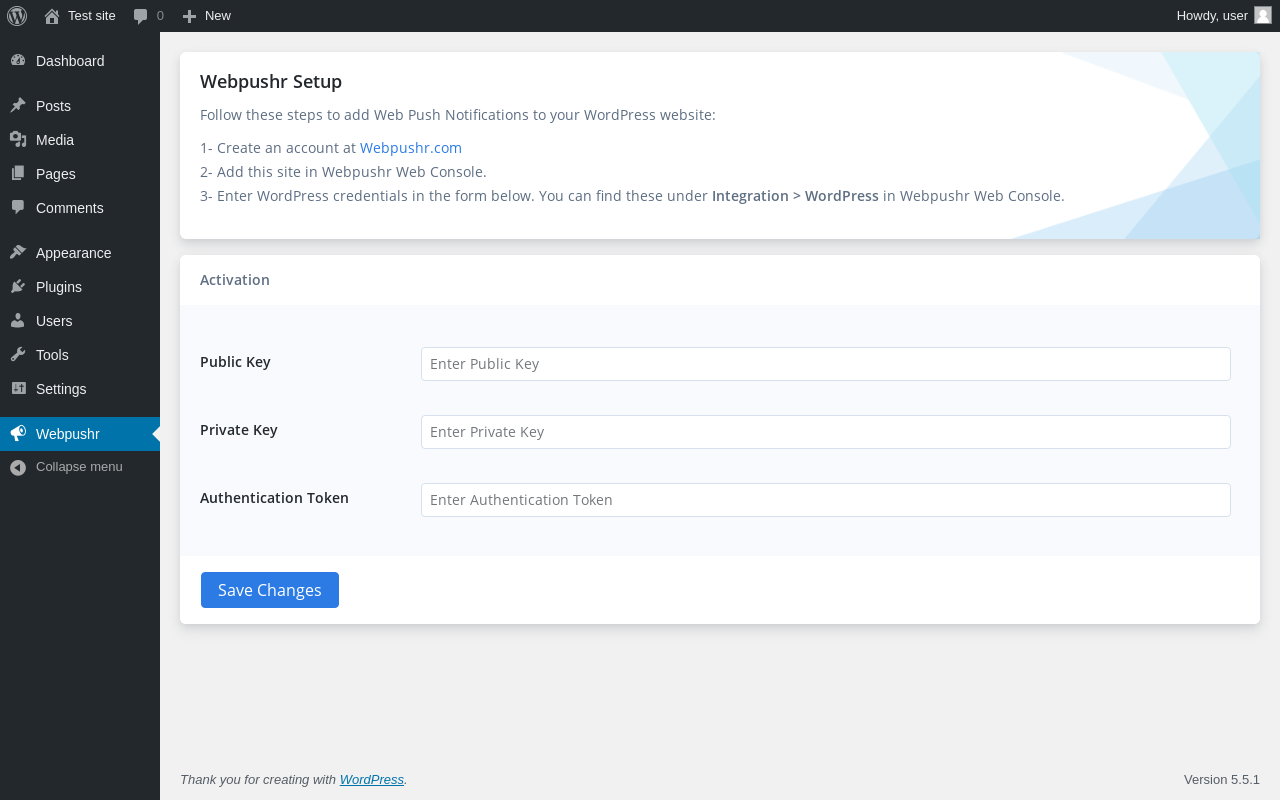
Task: Click the Webpushr megaphone icon
Action: 18,433
